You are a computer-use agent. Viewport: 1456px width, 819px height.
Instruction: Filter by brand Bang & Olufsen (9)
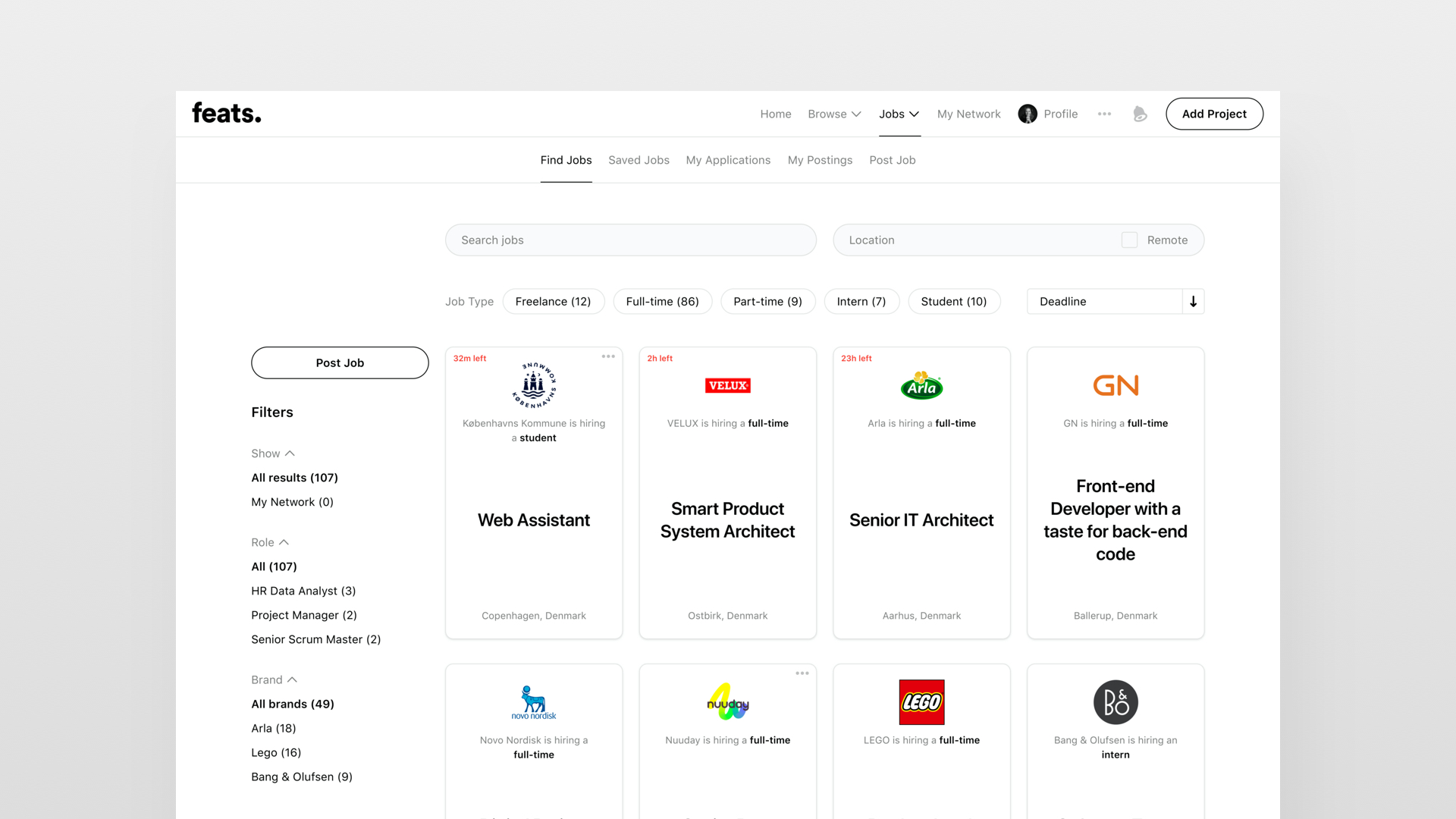coord(302,777)
